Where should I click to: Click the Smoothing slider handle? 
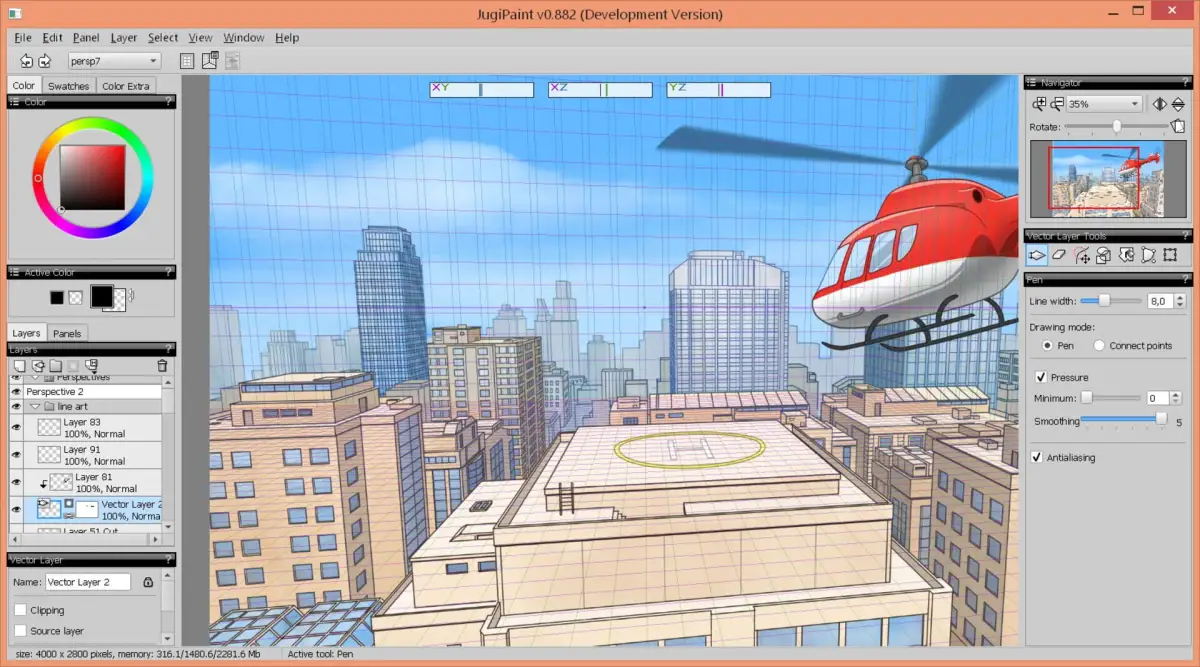click(x=1160, y=421)
